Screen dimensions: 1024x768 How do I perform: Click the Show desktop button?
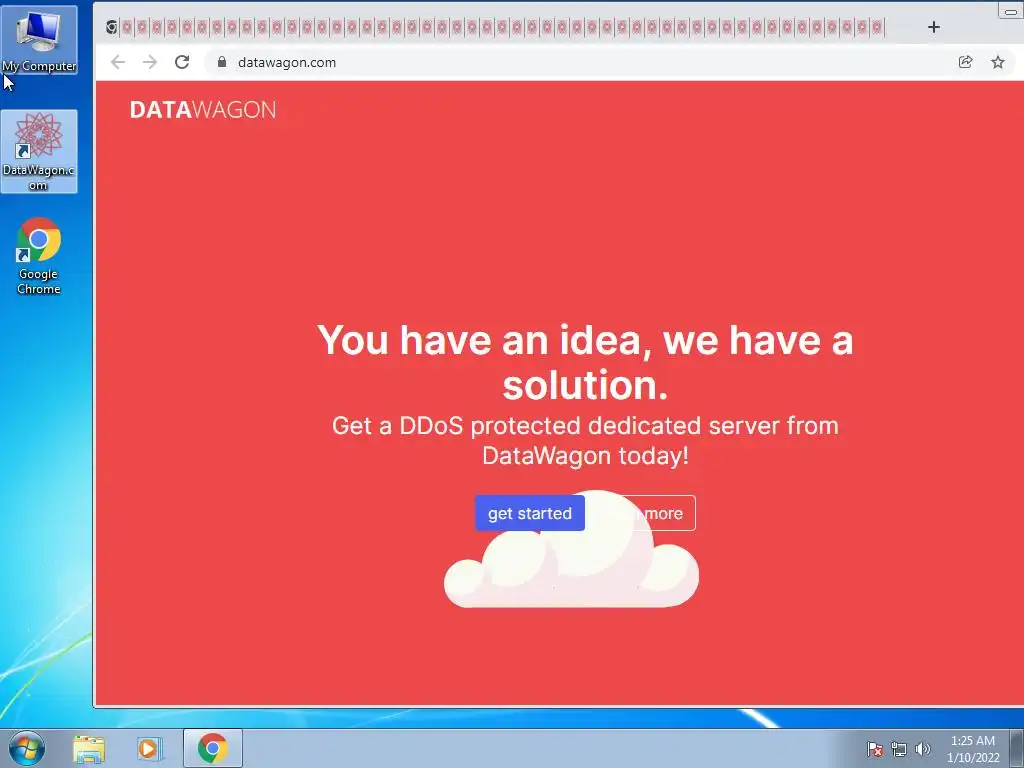(x=1017, y=748)
